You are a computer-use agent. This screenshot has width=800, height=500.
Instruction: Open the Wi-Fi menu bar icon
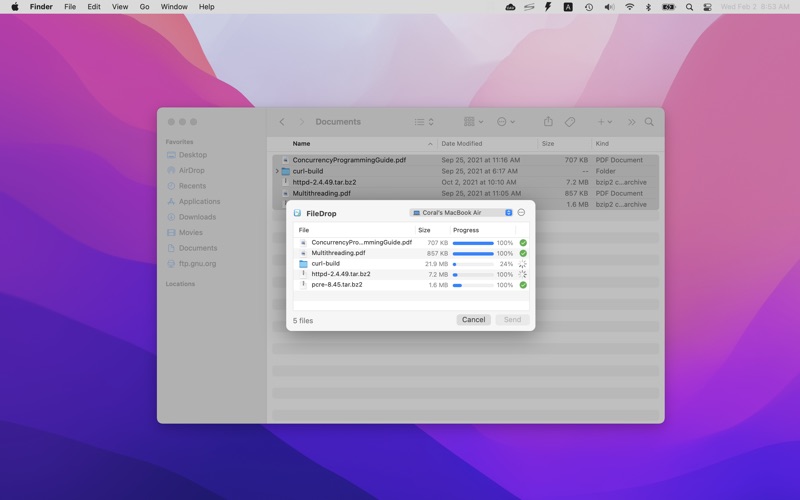coord(630,7)
